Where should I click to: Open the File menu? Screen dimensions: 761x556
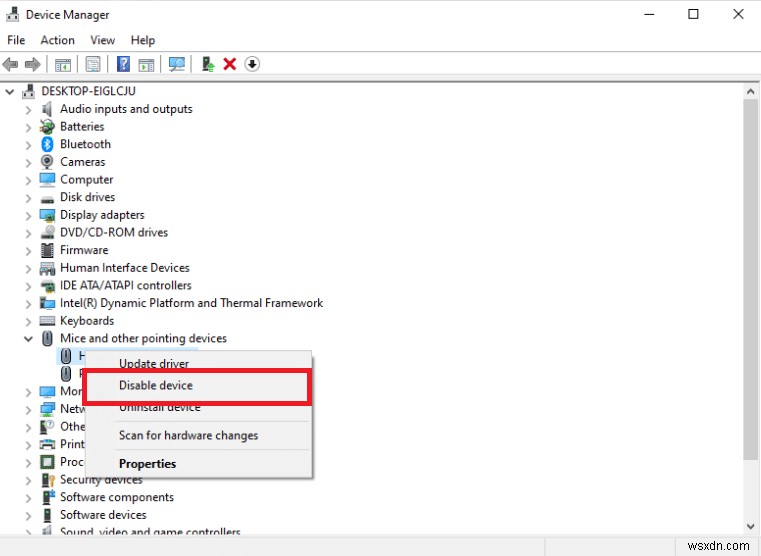[x=16, y=40]
